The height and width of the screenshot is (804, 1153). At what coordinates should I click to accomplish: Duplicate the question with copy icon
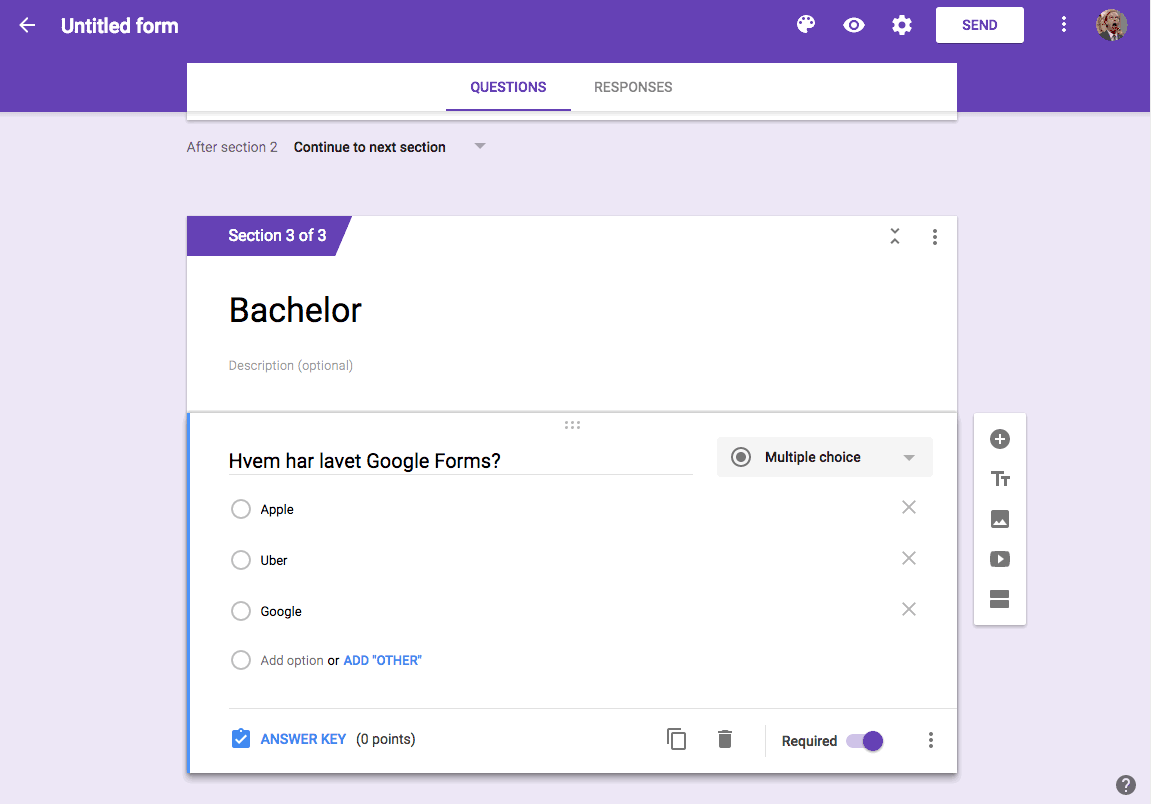677,739
